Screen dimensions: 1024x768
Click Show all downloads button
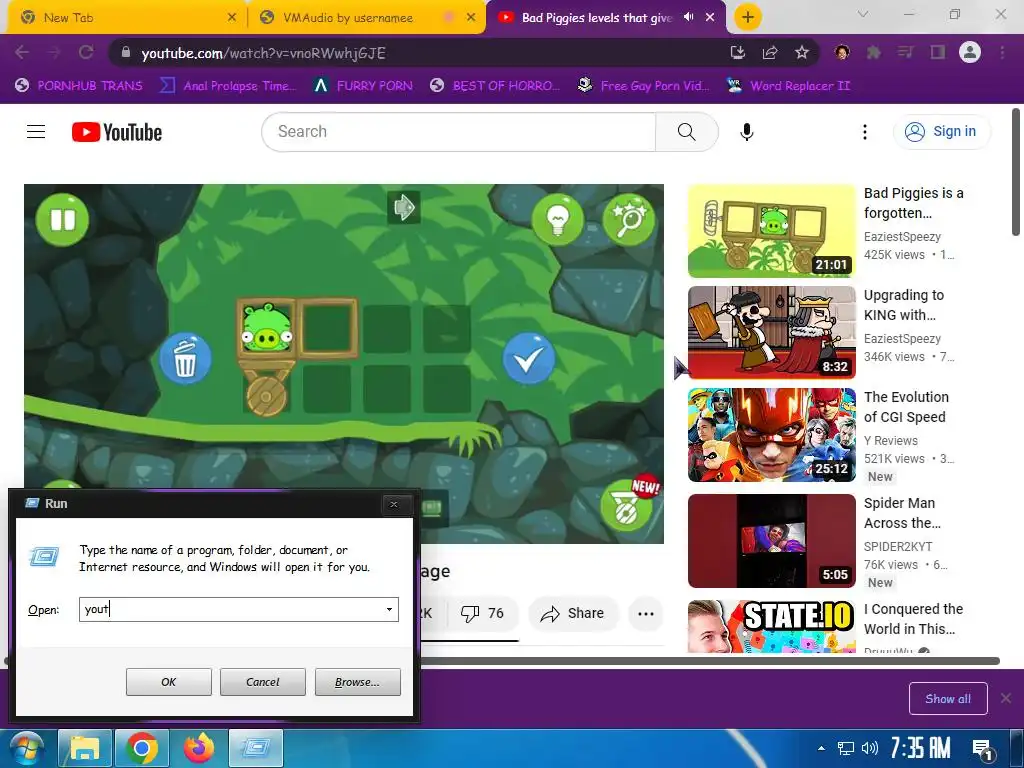click(948, 699)
